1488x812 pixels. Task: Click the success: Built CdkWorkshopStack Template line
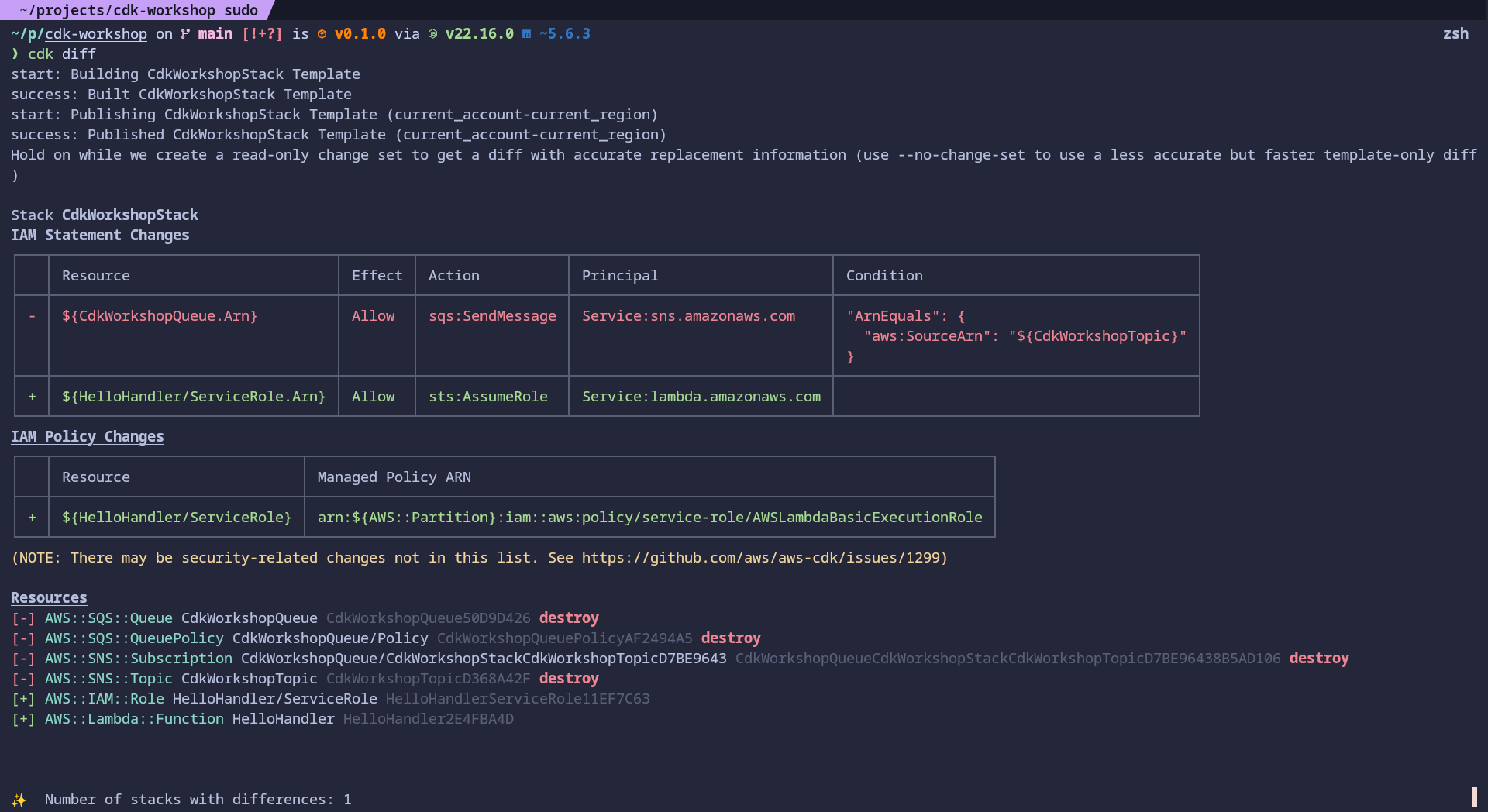[x=181, y=95]
